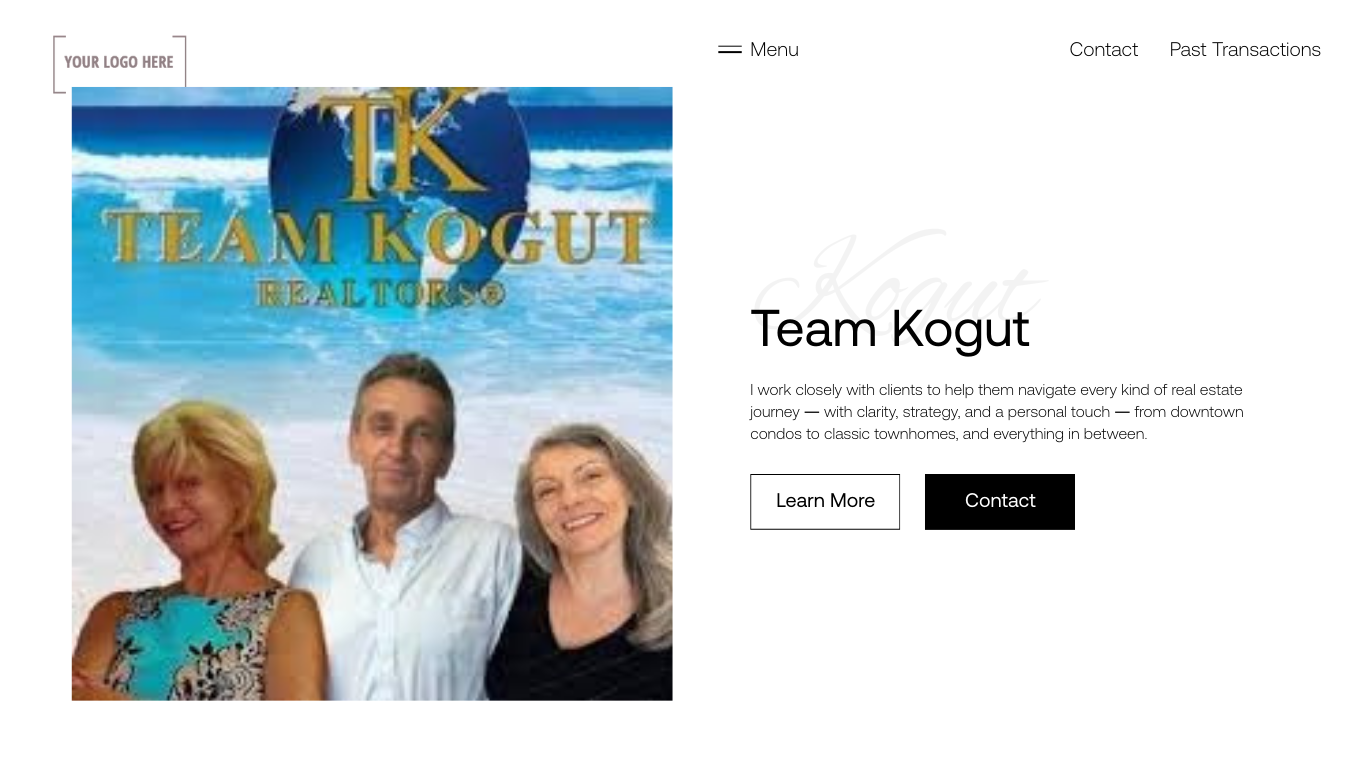
Task: Select the Menu label in the header
Action: pyautogui.click(x=774, y=50)
